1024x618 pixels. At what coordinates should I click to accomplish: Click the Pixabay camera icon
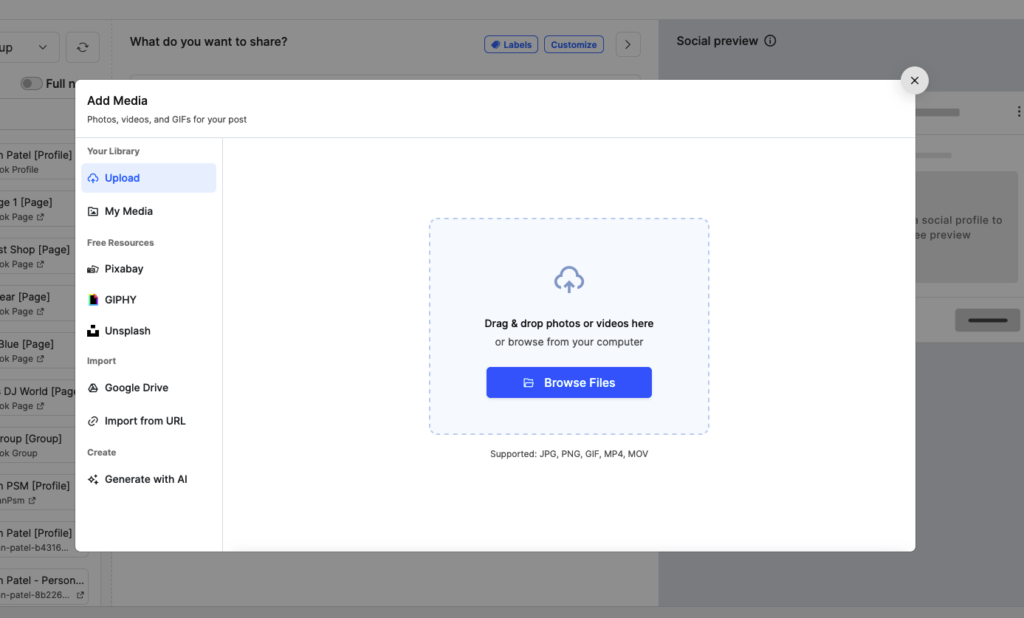click(93, 269)
